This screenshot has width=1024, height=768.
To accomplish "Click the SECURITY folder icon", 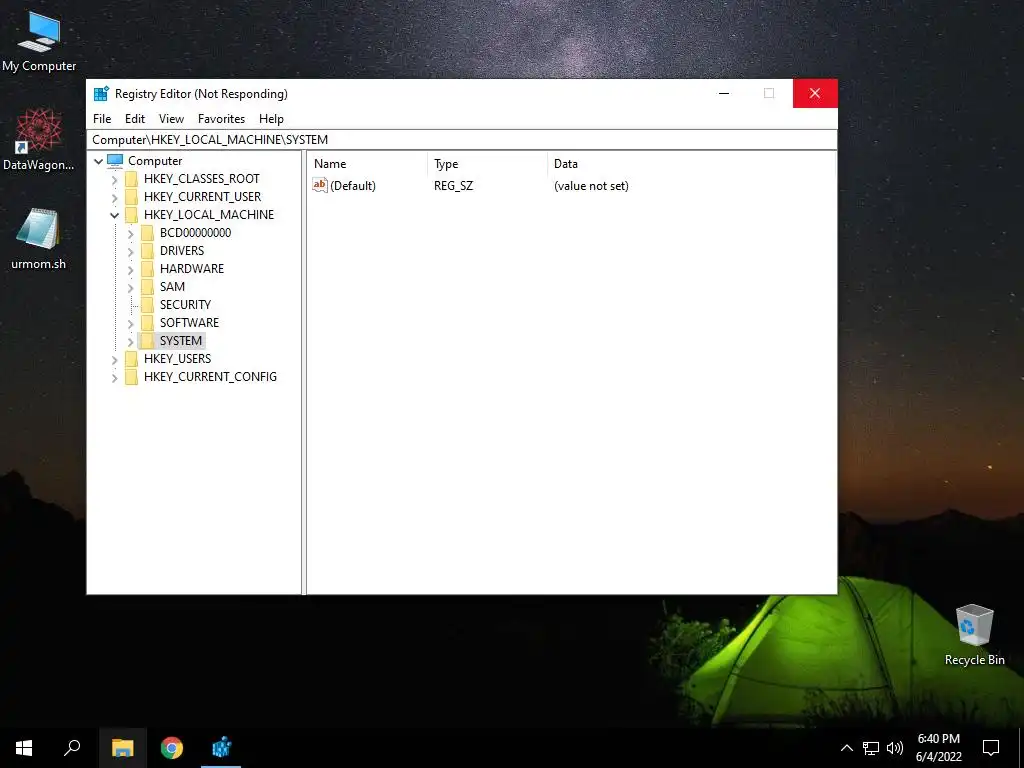I will click(148, 304).
